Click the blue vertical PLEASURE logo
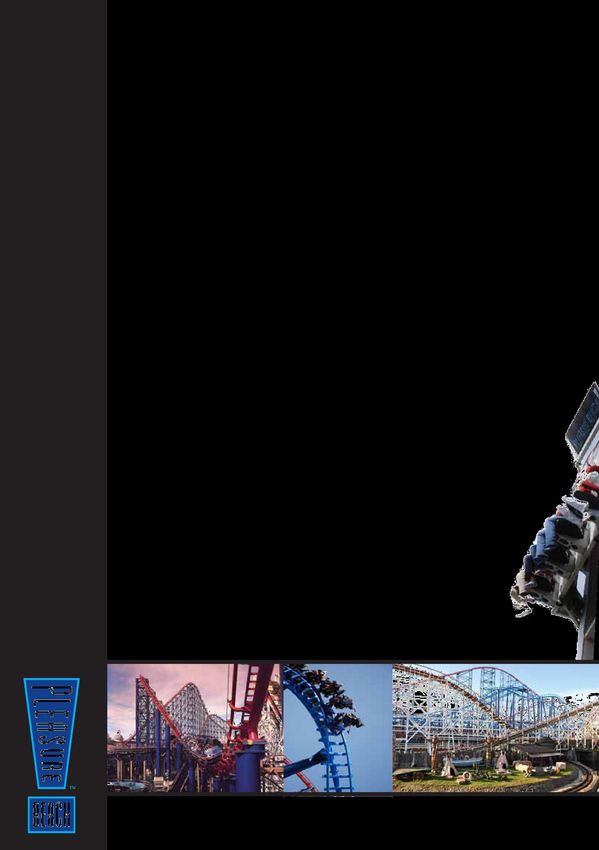This screenshot has width=599, height=850. [x=51, y=733]
